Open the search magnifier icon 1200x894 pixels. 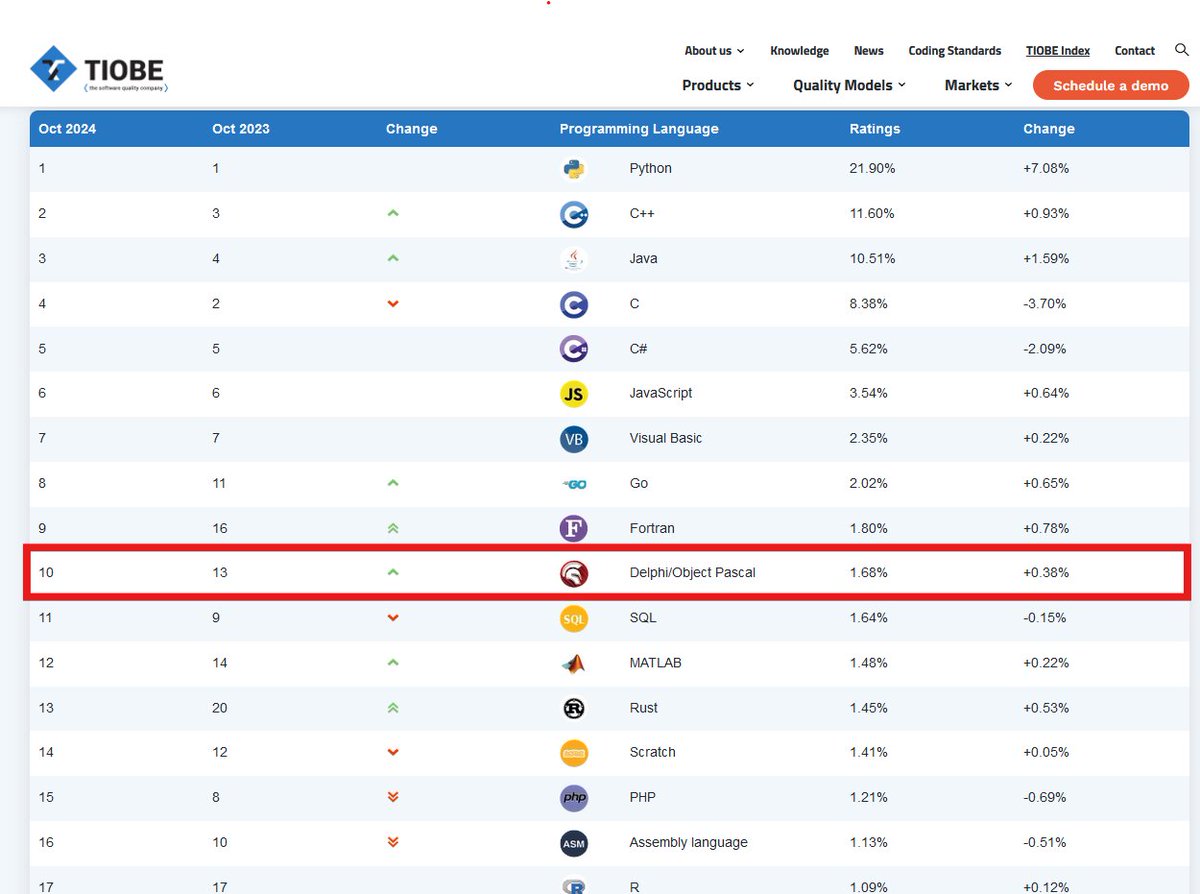click(1181, 49)
